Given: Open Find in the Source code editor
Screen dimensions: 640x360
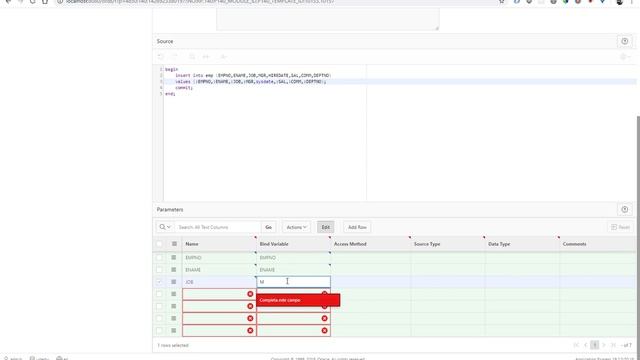Looking at the screenshot, I should click(192, 57).
